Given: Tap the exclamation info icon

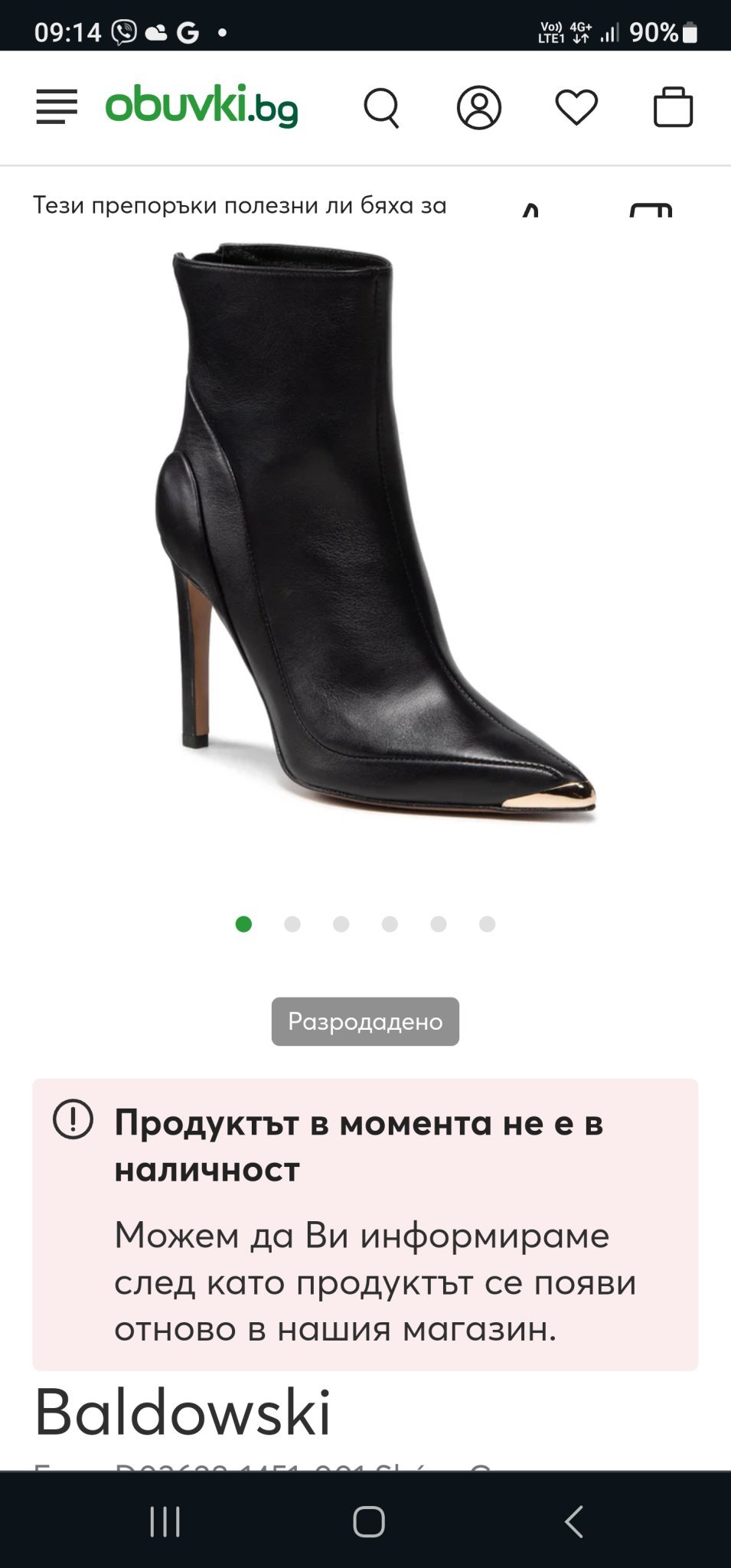Looking at the screenshot, I should tap(73, 1120).
